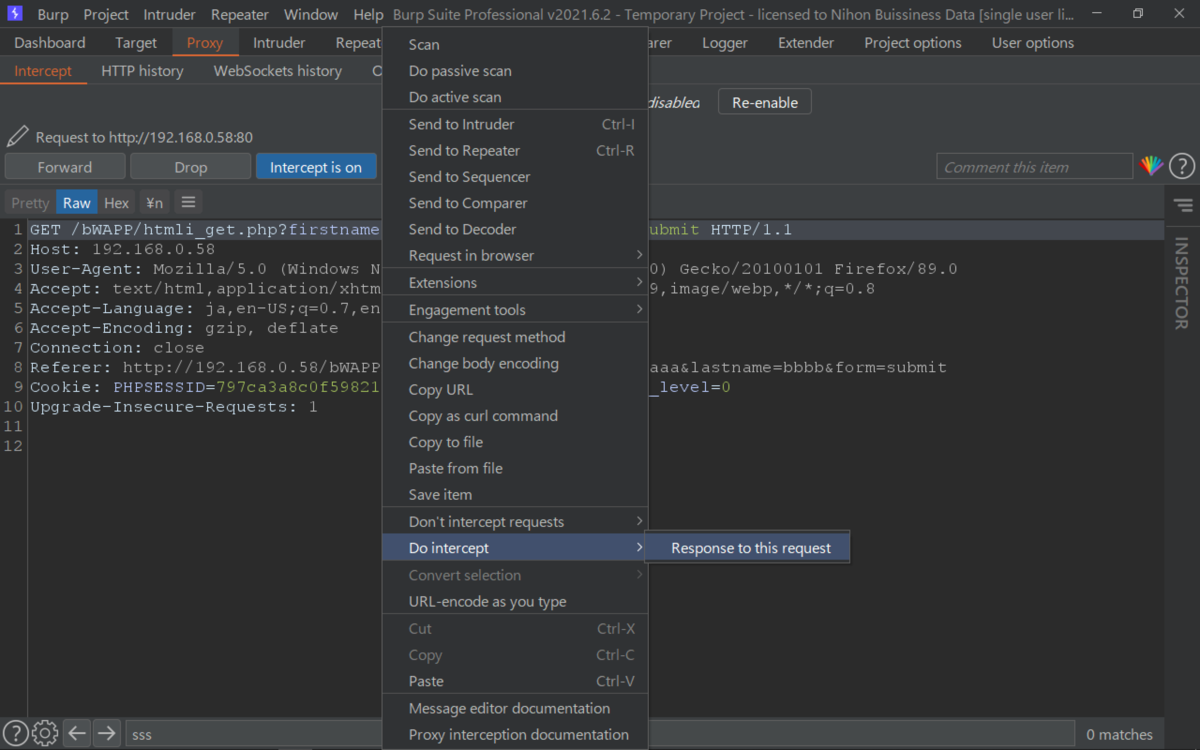Click the Burp Suite logo icon
The height and width of the screenshot is (750, 1200).
pyautogui.click(x=15, y=14)
